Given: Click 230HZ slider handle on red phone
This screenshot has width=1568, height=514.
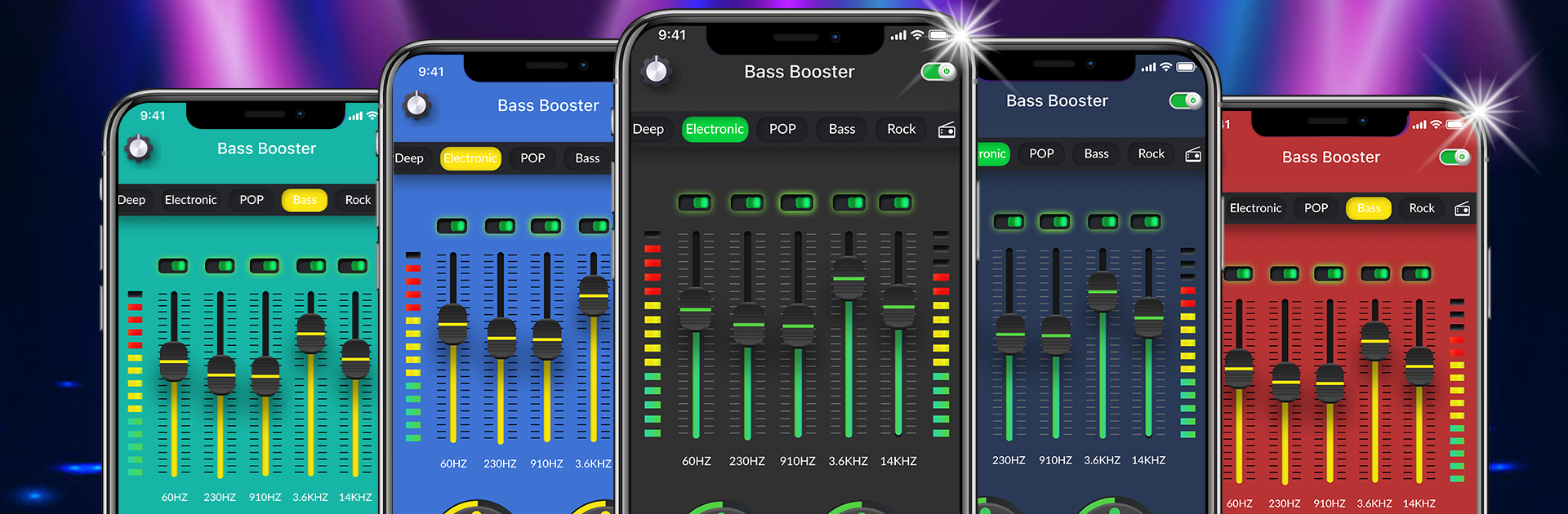Looking at the screenshot, I should [x=1285, y=382].
